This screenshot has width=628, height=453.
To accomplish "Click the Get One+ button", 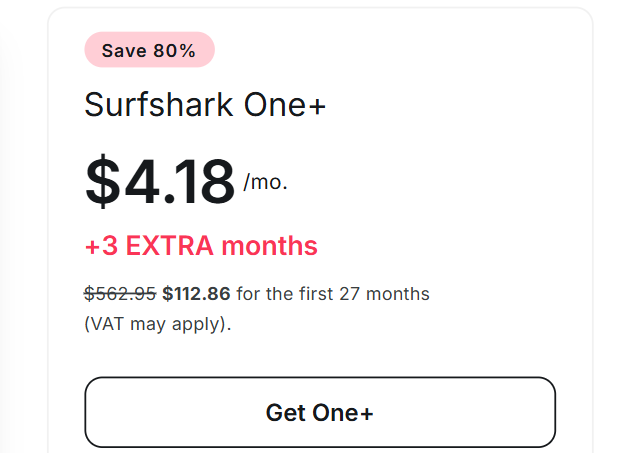I will coord(319,412).
